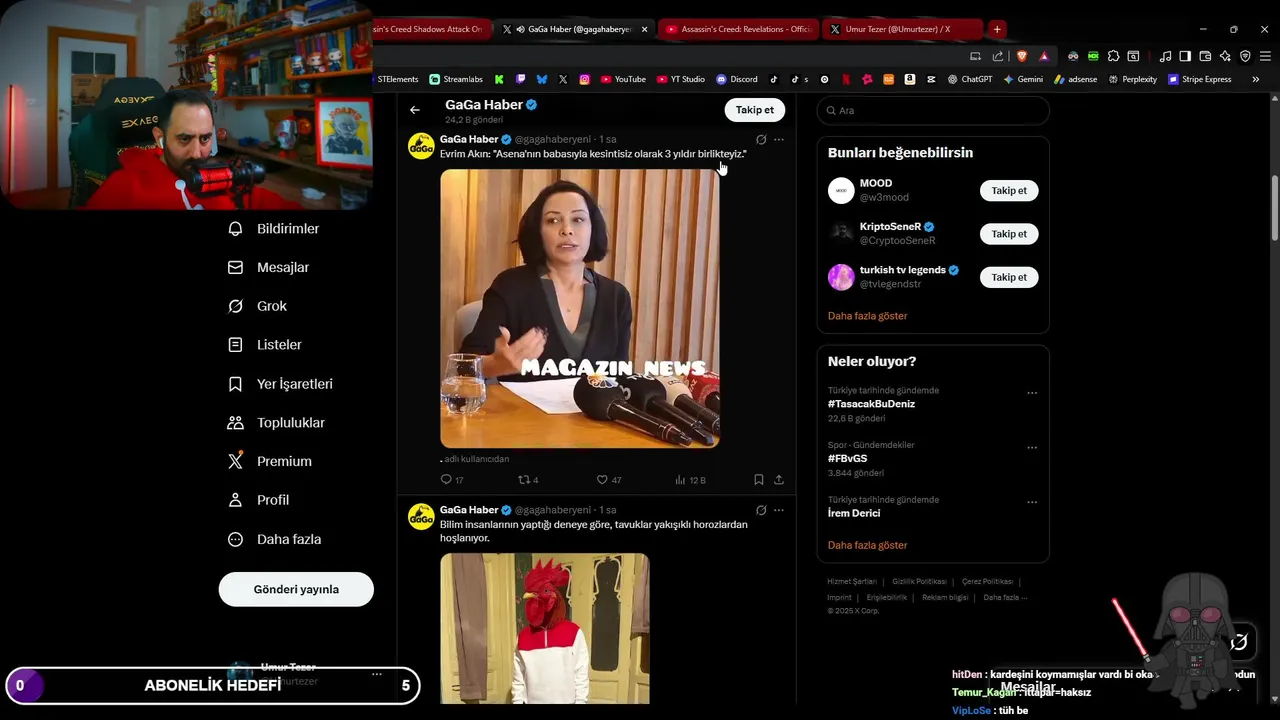Open more options on the Evrim Akın post
This screenshot has height=720, width=1280.
(x=779, y=140)
